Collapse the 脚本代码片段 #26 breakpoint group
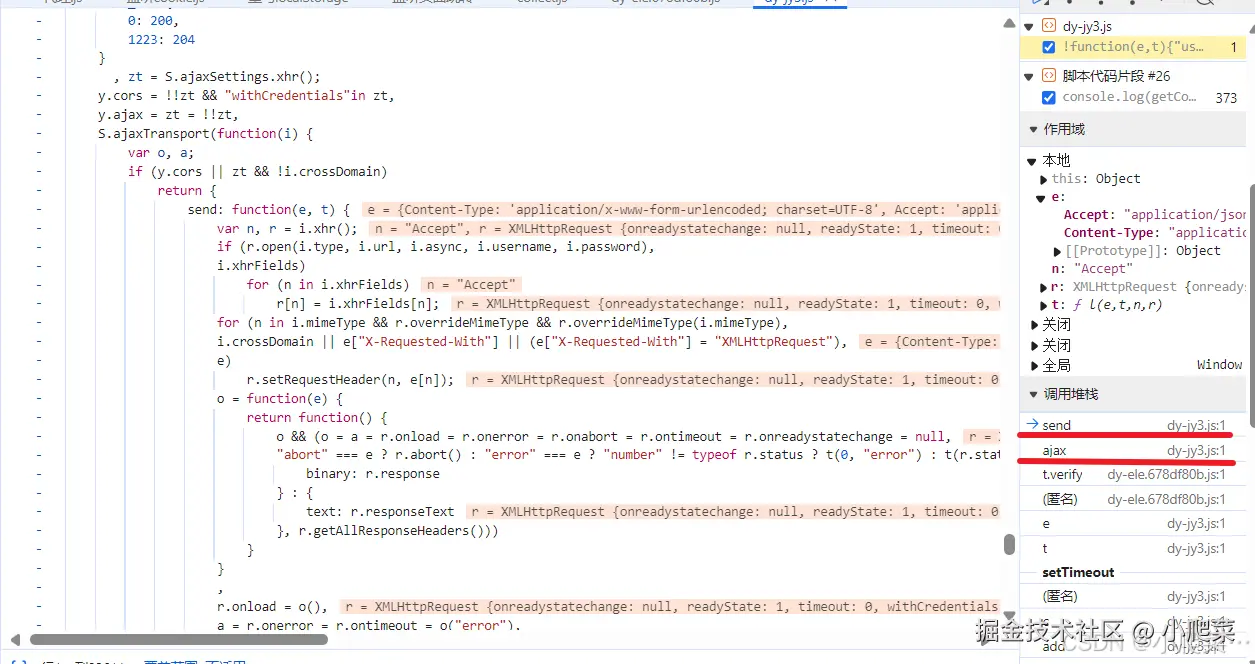Screen dimensions: 1255x664 [x=1030, y=75]
